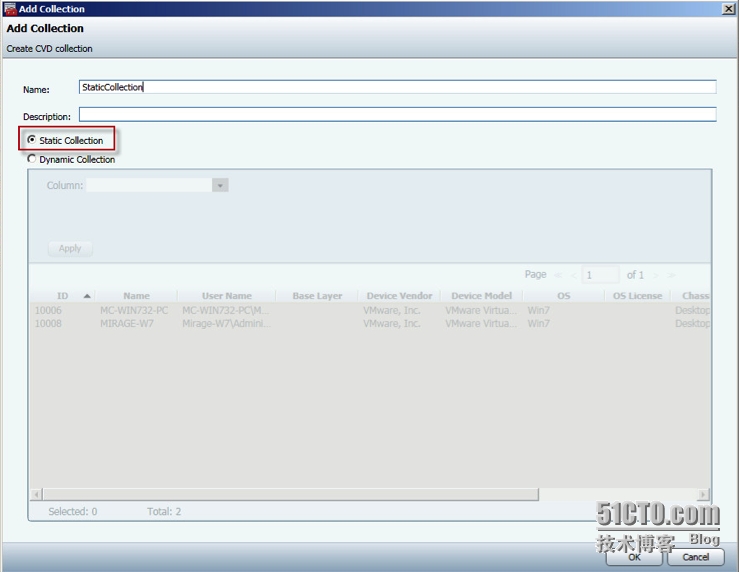Click the Description input field

(397, 114)
